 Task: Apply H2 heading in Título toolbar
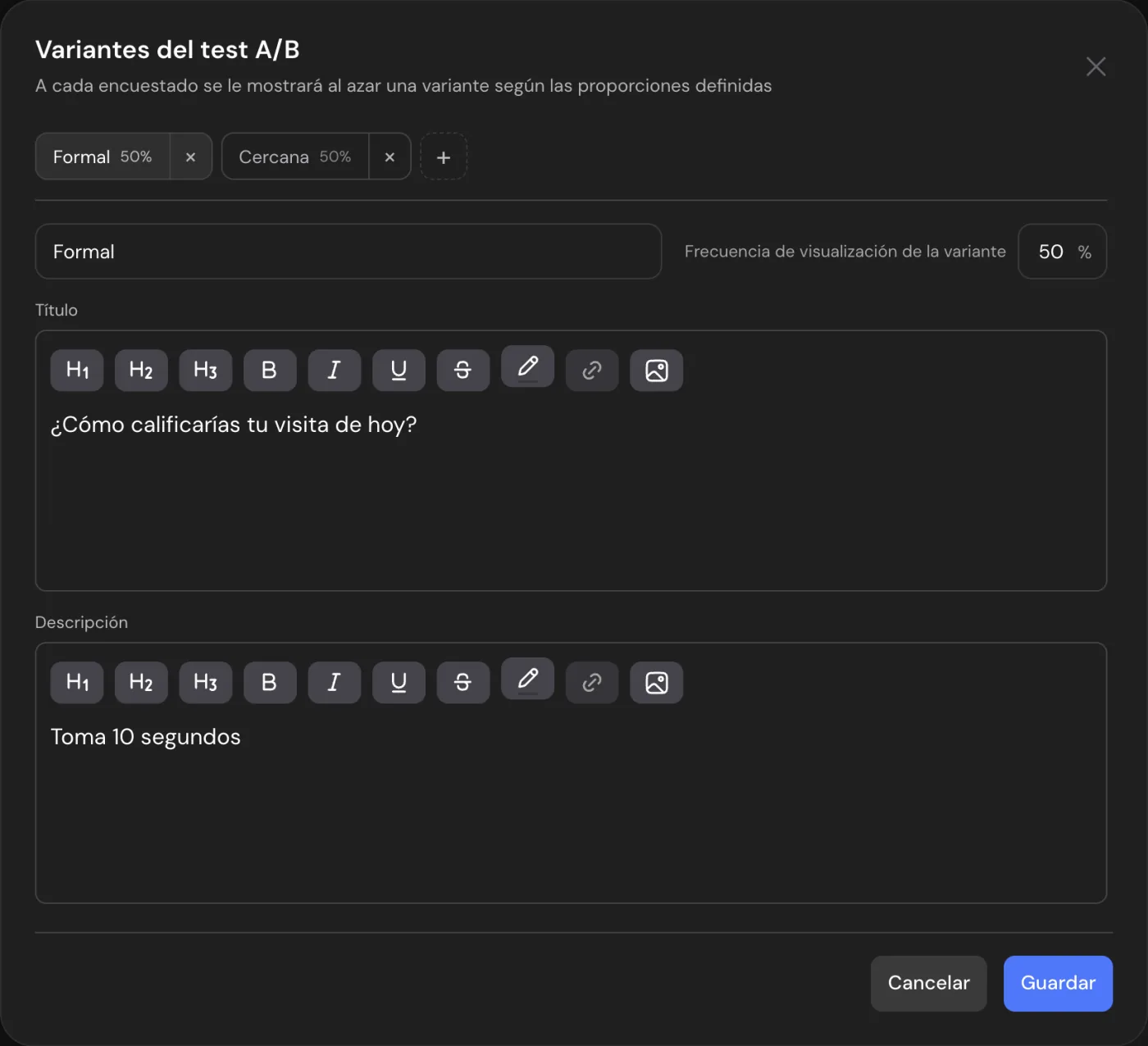tap(141, 371)
